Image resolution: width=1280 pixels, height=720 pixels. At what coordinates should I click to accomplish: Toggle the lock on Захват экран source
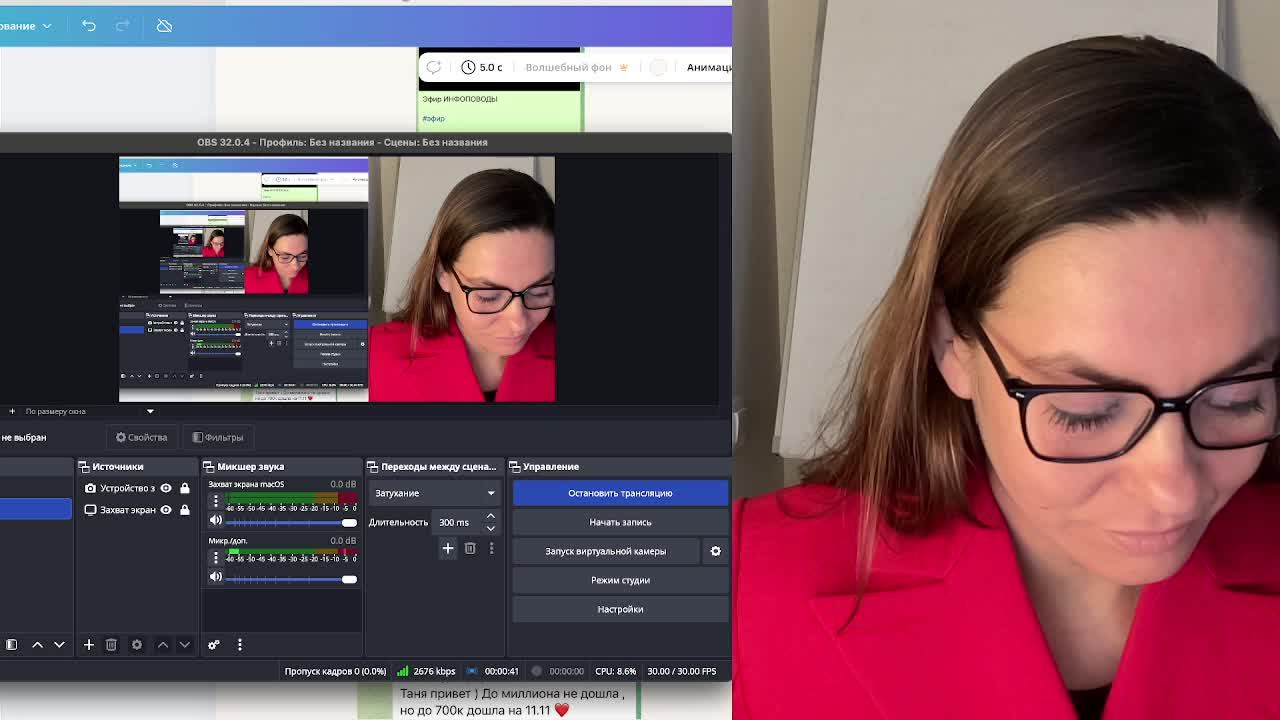(184, 510)
